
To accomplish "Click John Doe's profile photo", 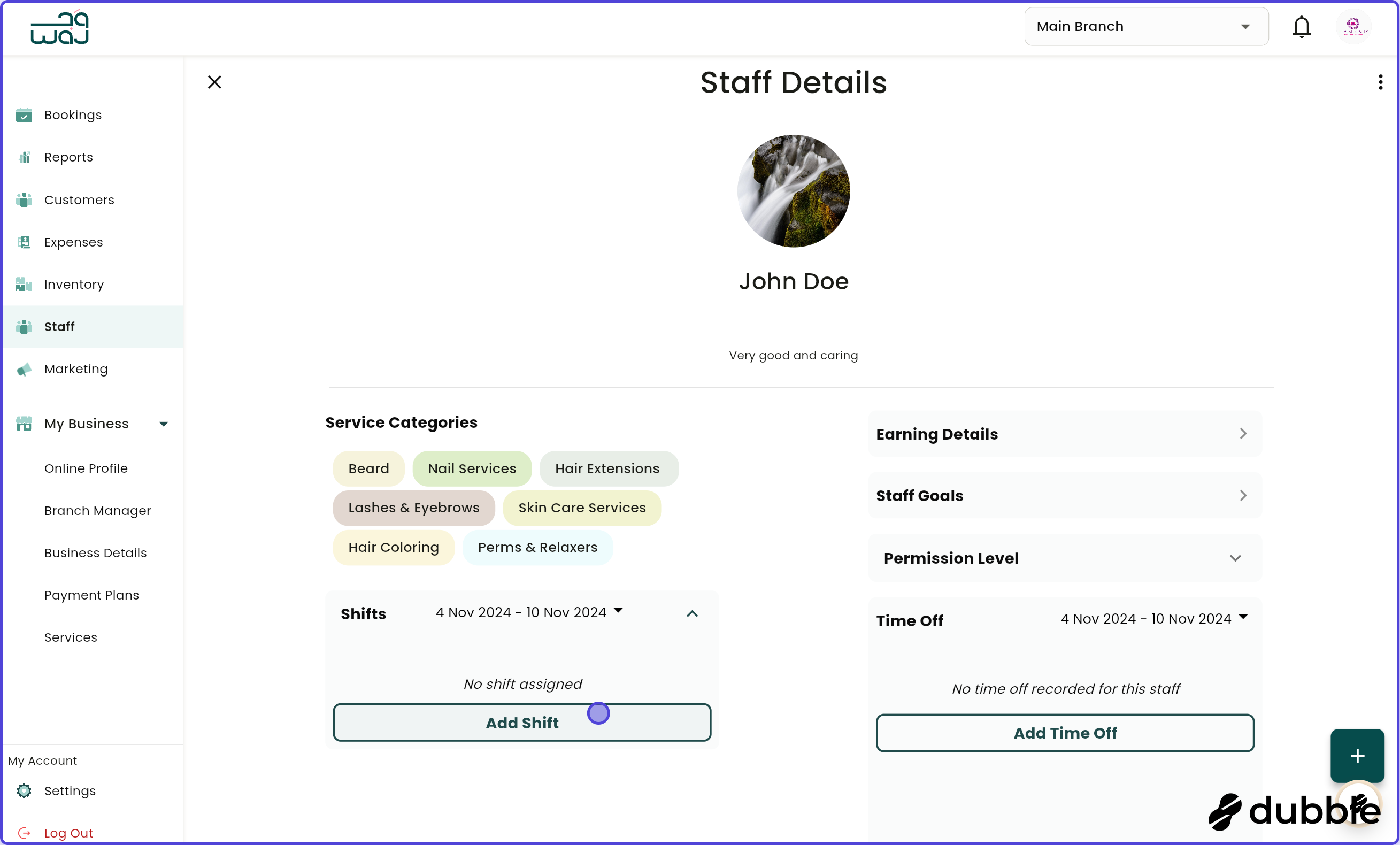I will coord(794,191).
